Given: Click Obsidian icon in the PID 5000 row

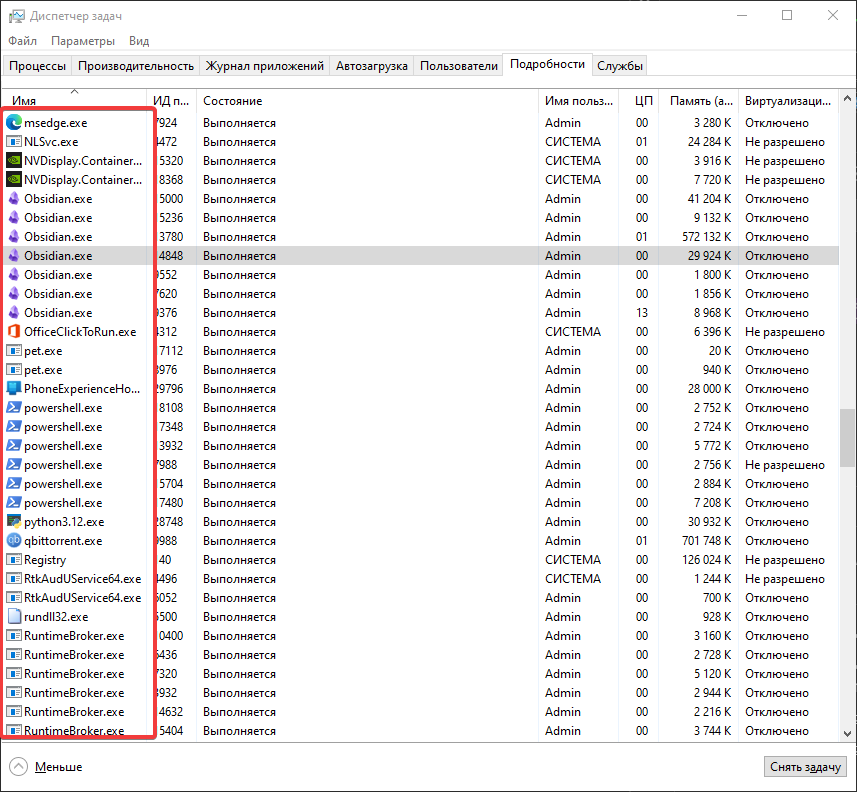Looking at the screenshot, I should [x=14, y=198].
